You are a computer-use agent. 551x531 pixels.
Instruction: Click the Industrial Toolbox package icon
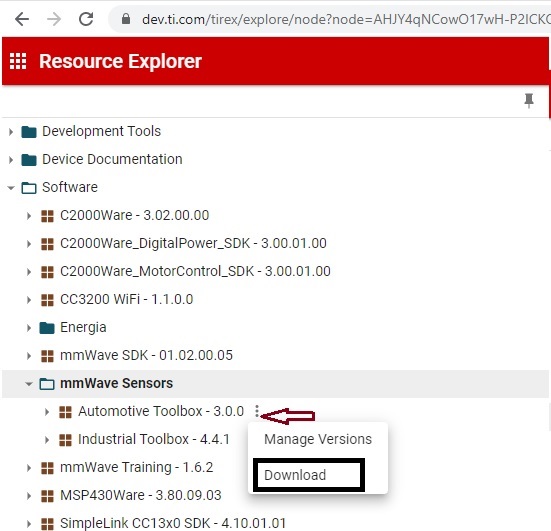click(65, 440)
